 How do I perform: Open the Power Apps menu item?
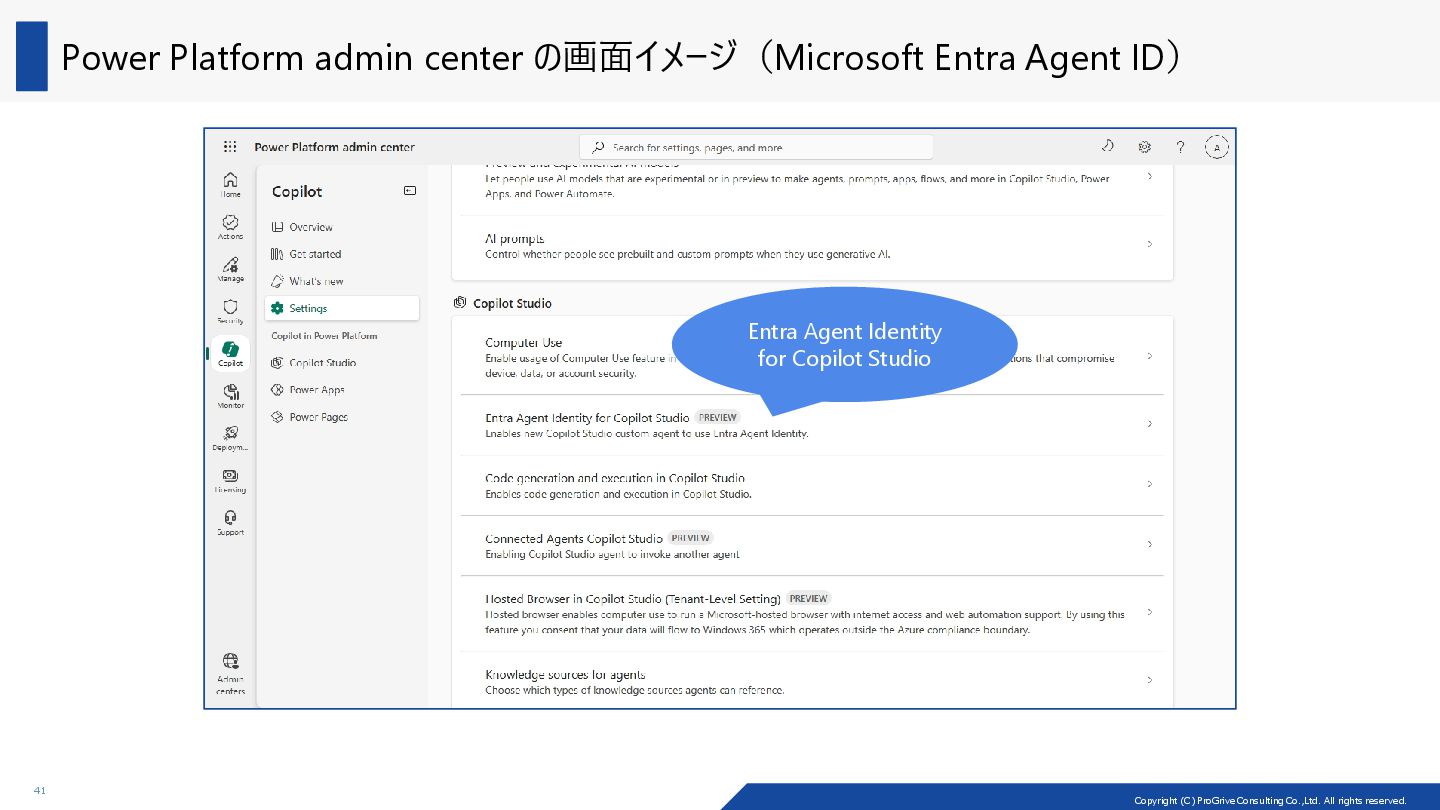click(x=342, y=390)
